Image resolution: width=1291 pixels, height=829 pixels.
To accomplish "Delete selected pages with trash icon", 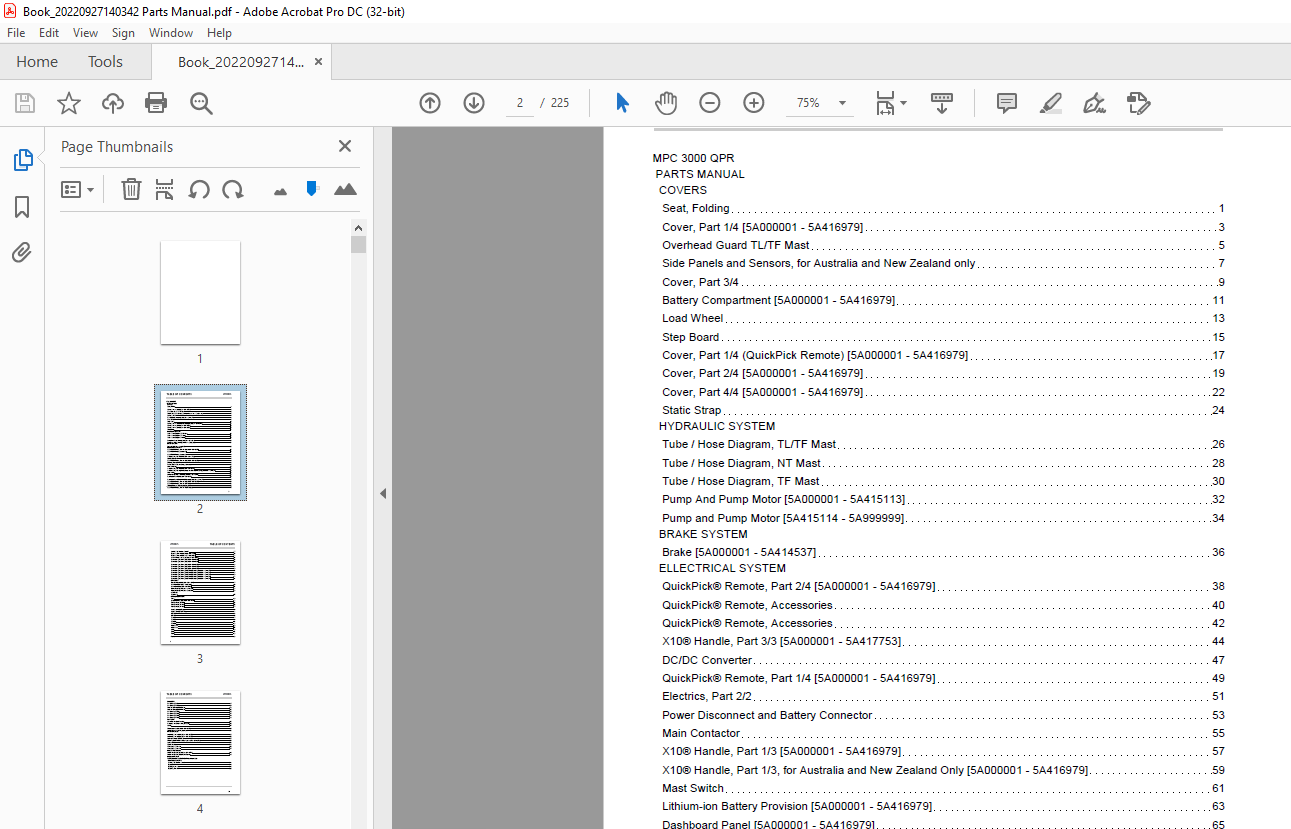I will 131,189.
